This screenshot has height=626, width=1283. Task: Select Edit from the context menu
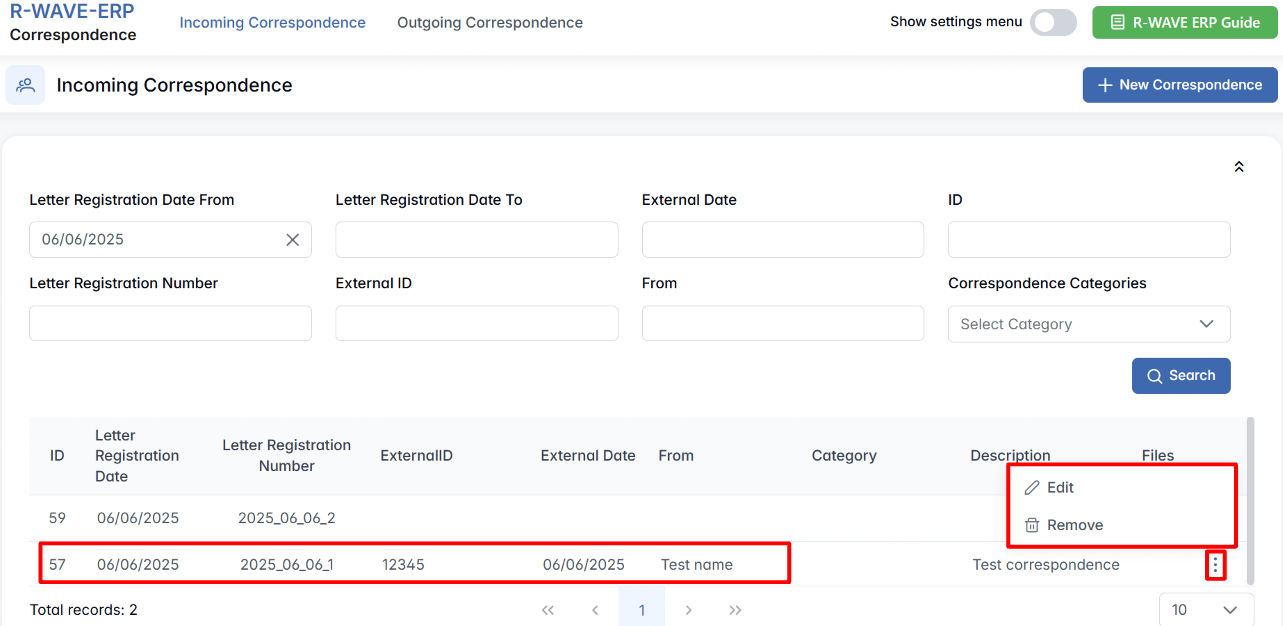[1060, 488]
